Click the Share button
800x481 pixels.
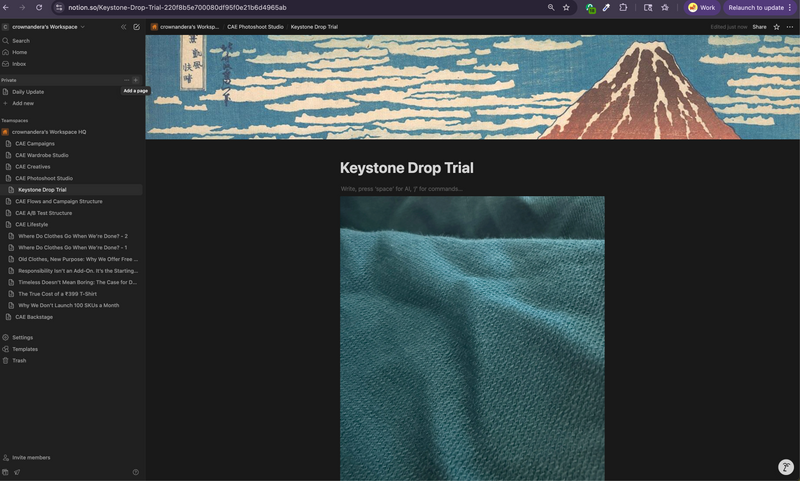(x=759, y=27)
